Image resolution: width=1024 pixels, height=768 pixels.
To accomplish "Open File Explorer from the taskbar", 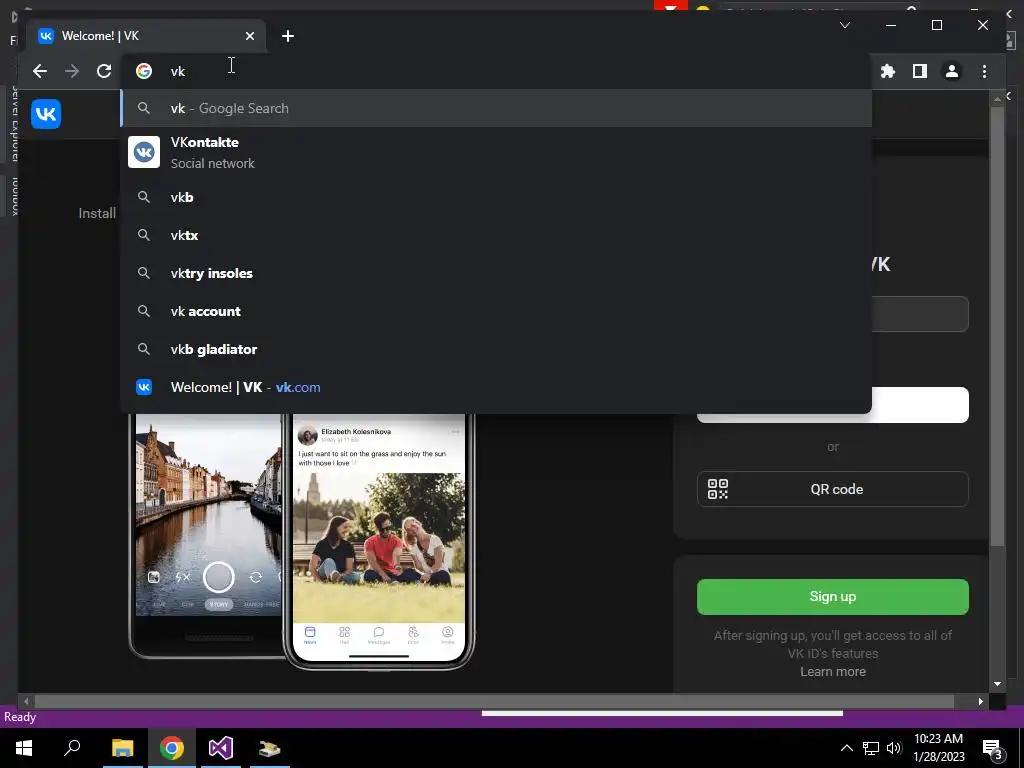I will click(x=122, y=748).
